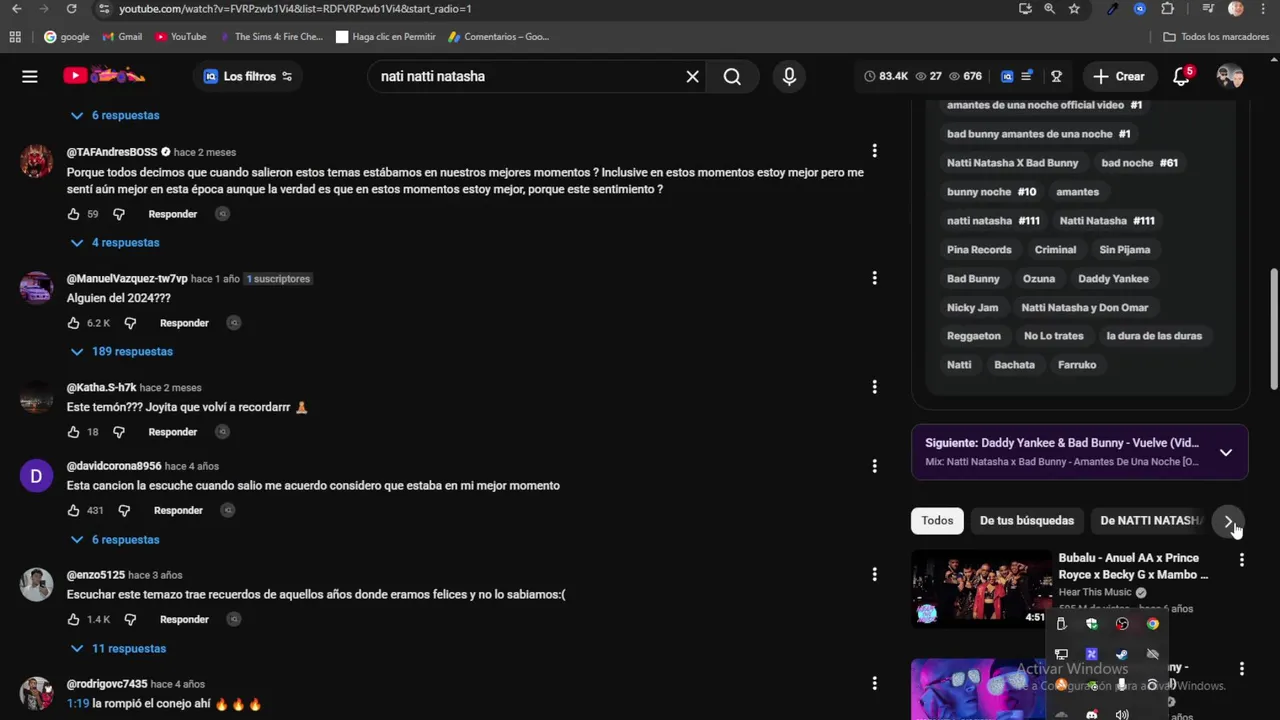Open options menu on @TAFAndresBOSS comment
The height and width of the screenshot is (720, 1280).
click(x=874, y=151)
